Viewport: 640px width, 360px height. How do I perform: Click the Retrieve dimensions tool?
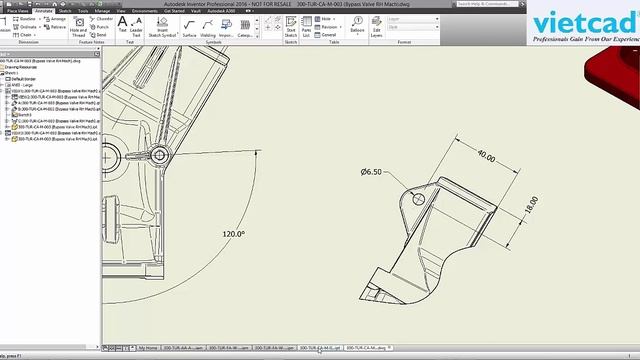(55, 27)
